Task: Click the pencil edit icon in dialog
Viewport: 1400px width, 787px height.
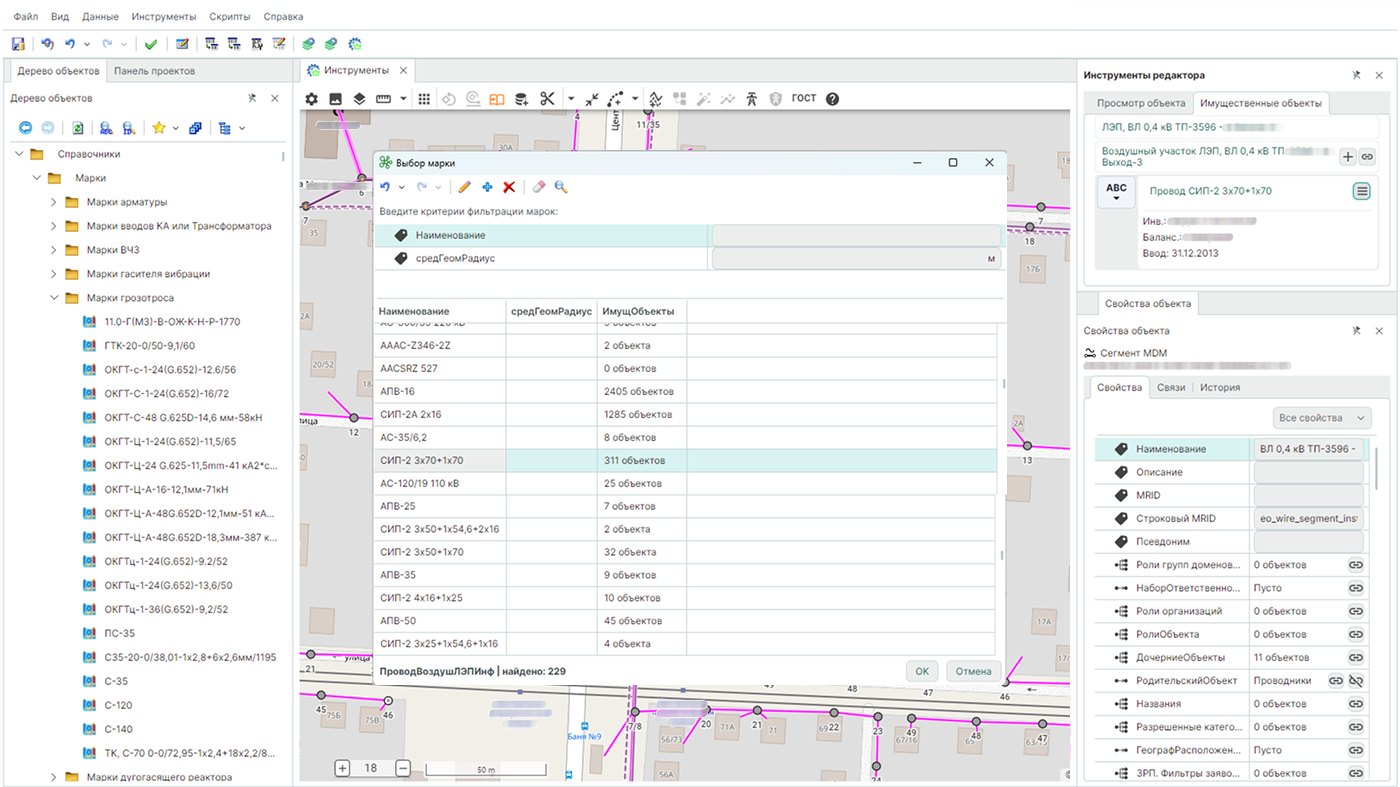Action: coord(465,187)
